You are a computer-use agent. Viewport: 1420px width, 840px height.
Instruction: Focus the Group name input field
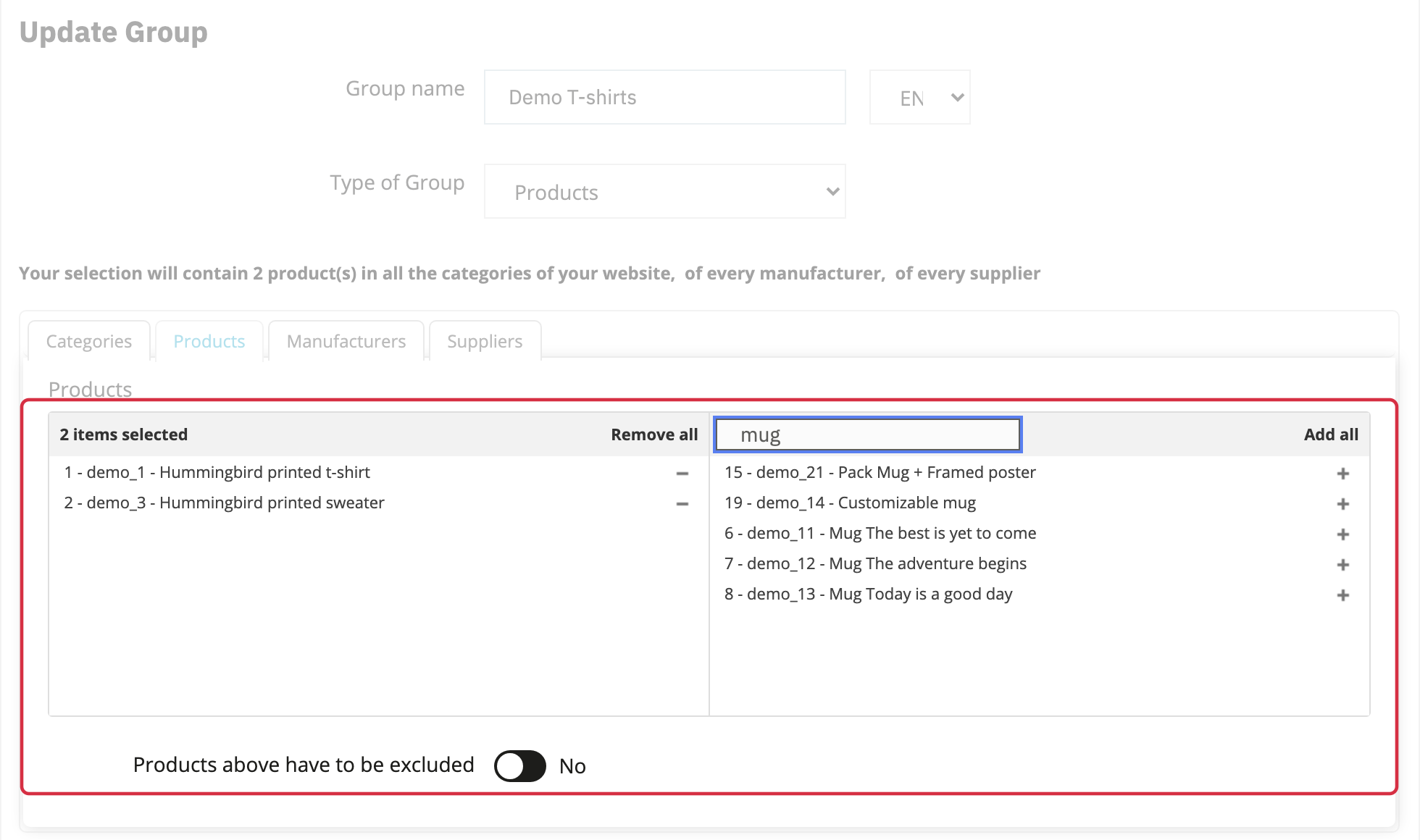click(664, 97)
